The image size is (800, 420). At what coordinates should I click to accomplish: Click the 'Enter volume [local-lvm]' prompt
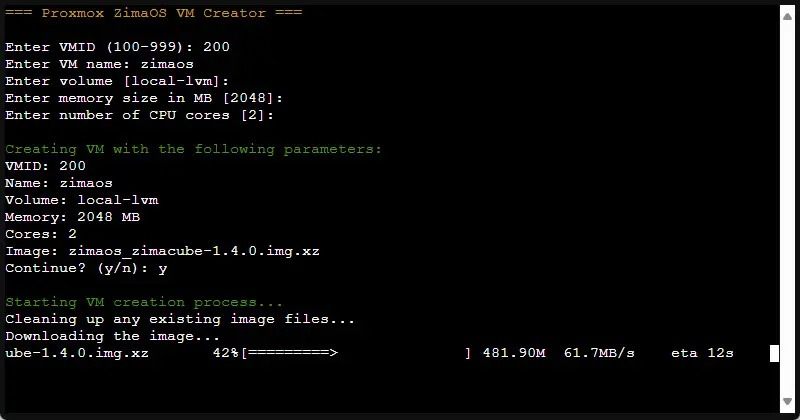118,81
